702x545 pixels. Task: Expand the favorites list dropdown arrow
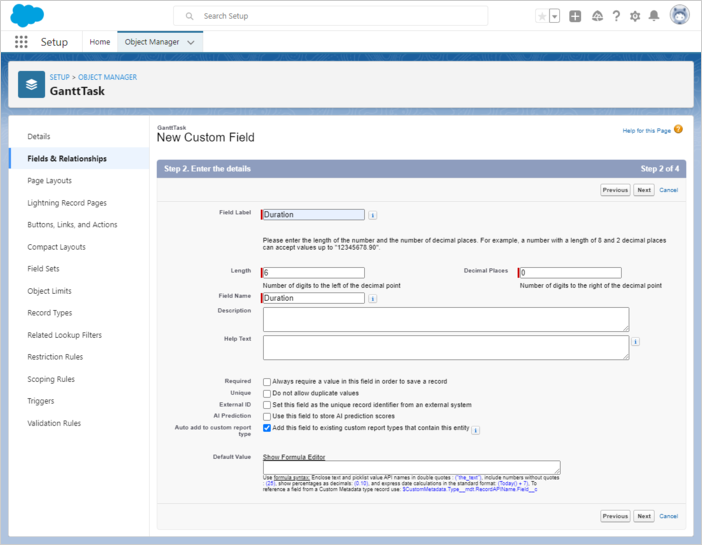pos(555,17)
